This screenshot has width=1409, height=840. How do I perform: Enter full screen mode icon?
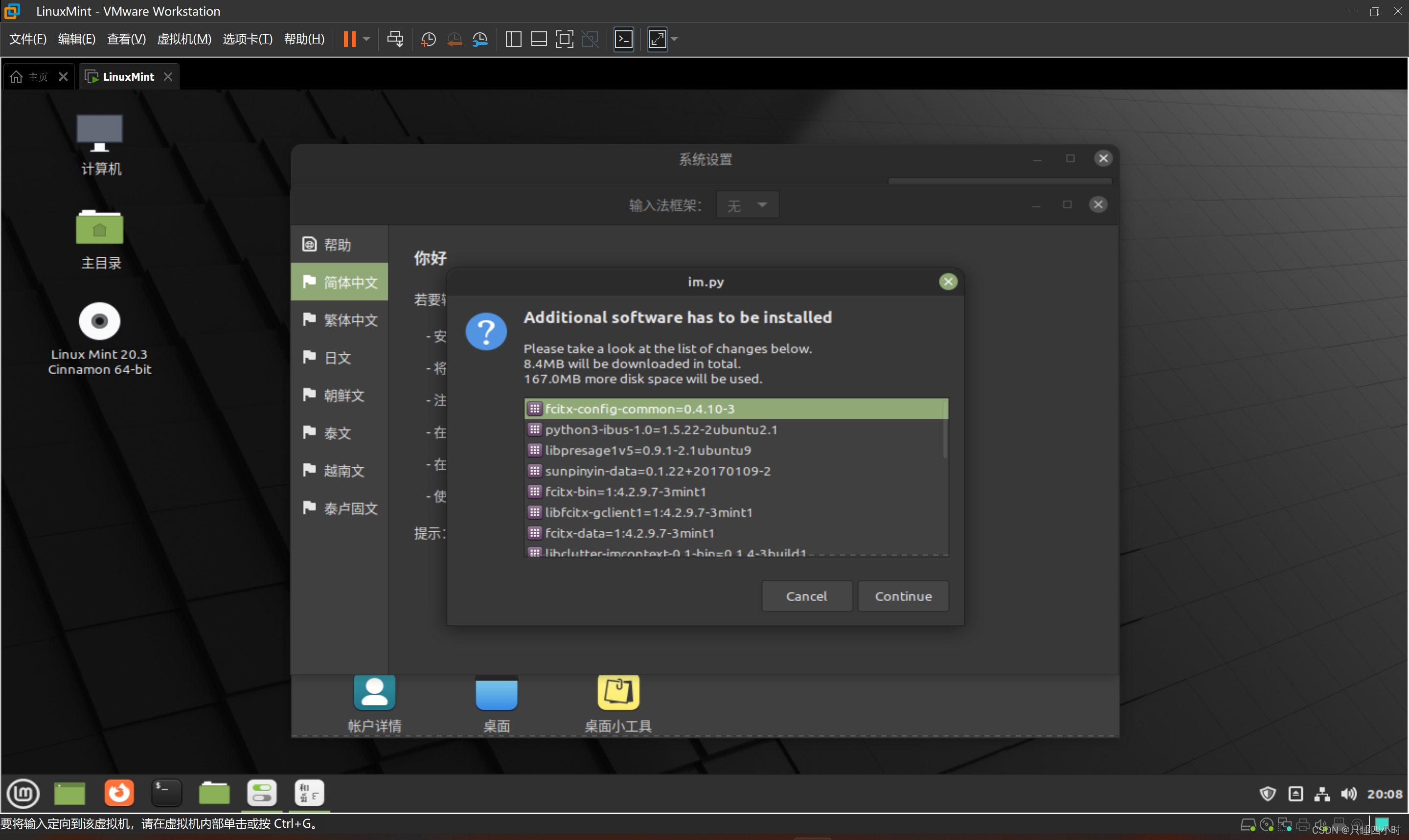564,39
